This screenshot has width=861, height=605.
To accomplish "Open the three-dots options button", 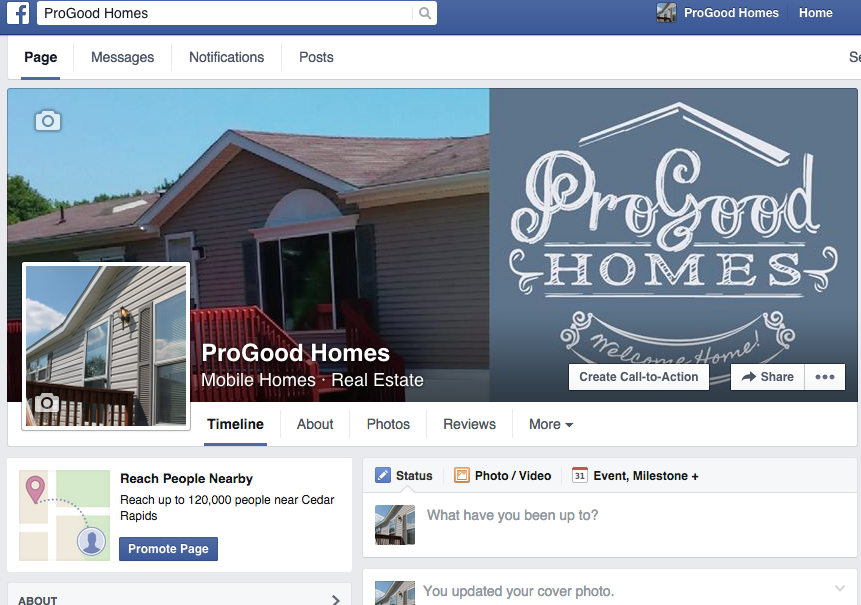I will tap(825, 377).
